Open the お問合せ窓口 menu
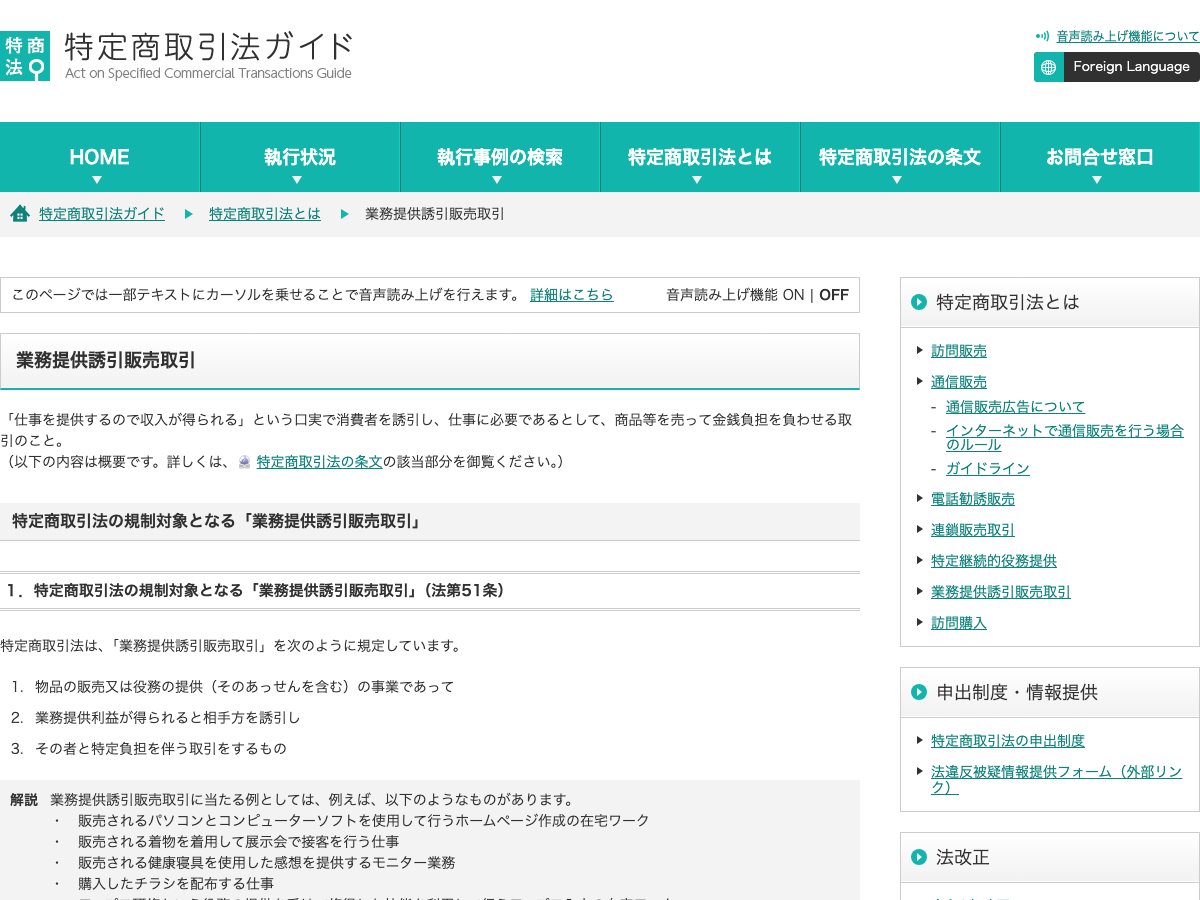The width and height of the screenshot is (1200, 900). (1100, 157)
